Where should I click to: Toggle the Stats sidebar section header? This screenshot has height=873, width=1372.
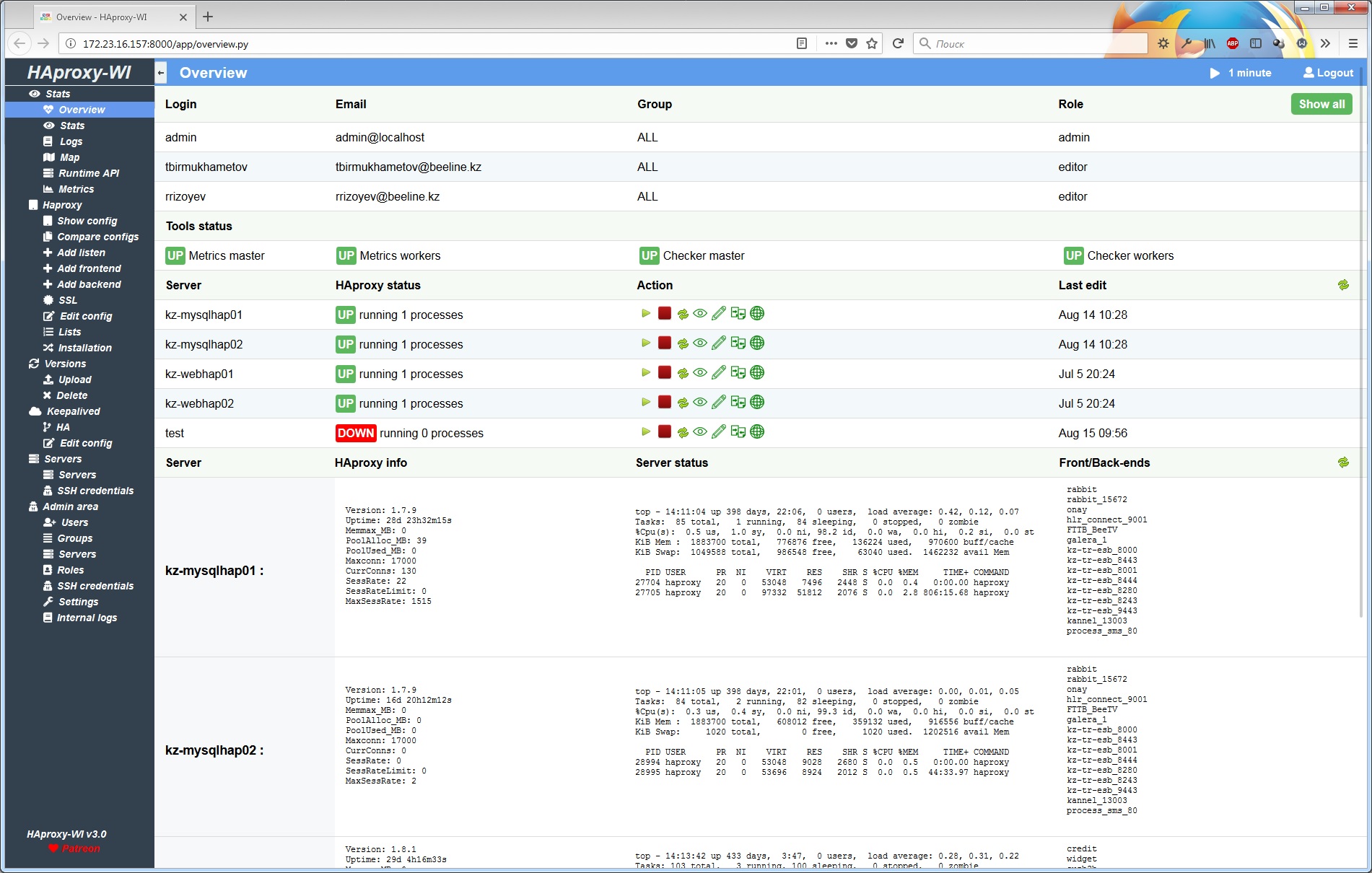[x=49, y=94]
